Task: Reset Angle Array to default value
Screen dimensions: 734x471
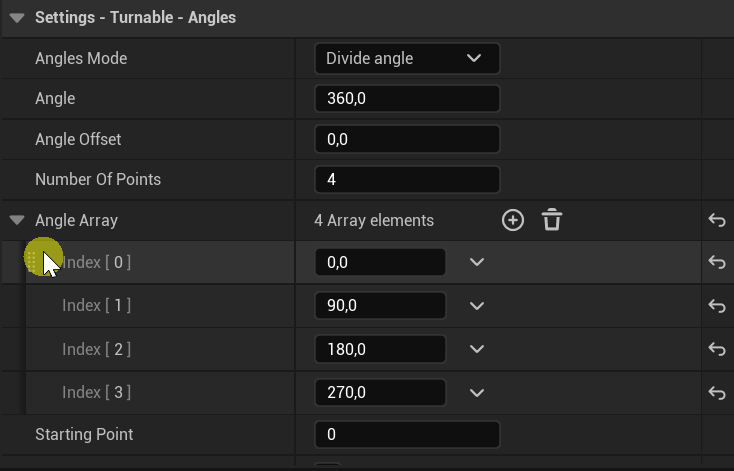Action: pyautogui.click(x=716, y=220)
